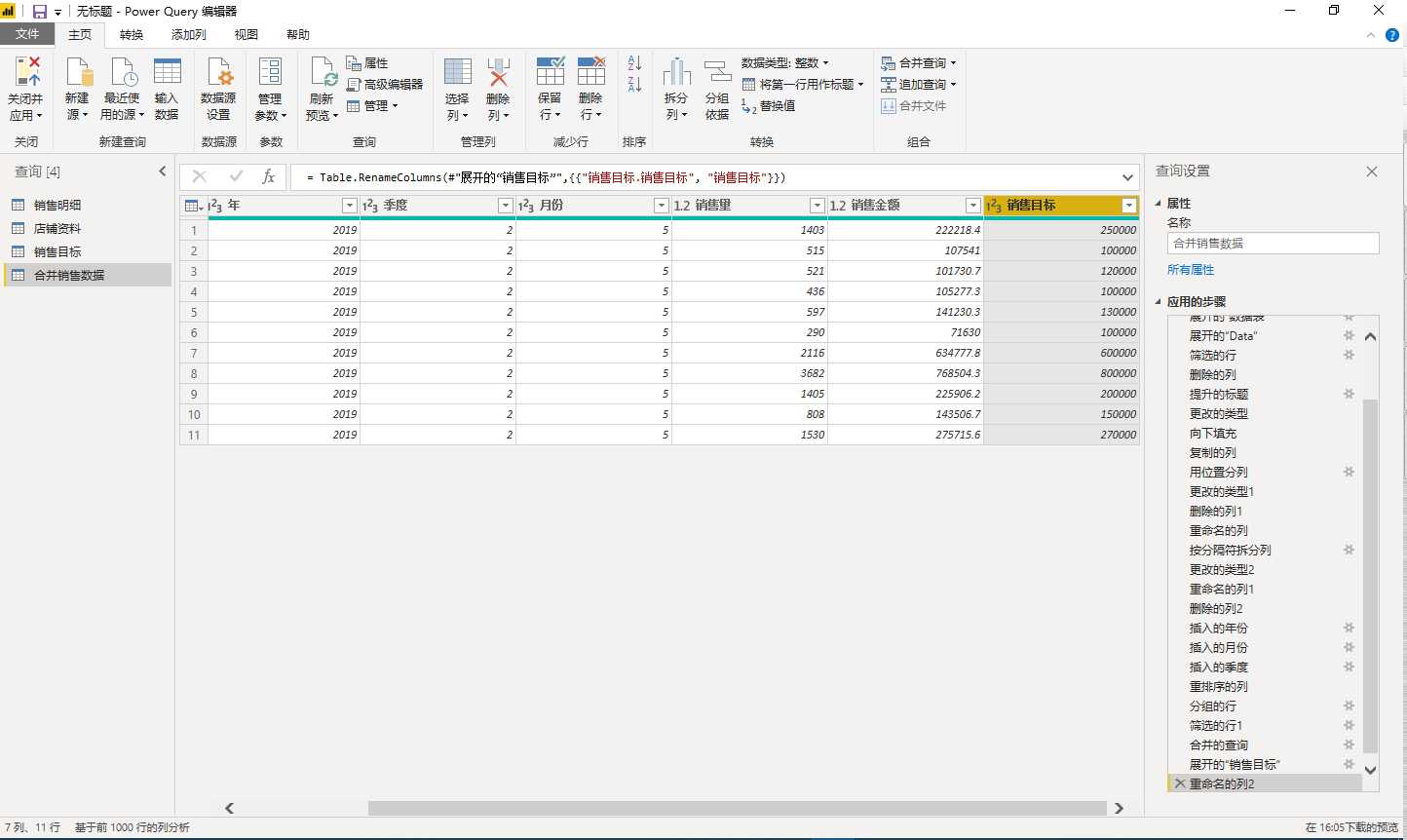Open filter dropdown for 销售金额 column
The height and width of the screenshot is (840, 1407).
pos(972,206)
